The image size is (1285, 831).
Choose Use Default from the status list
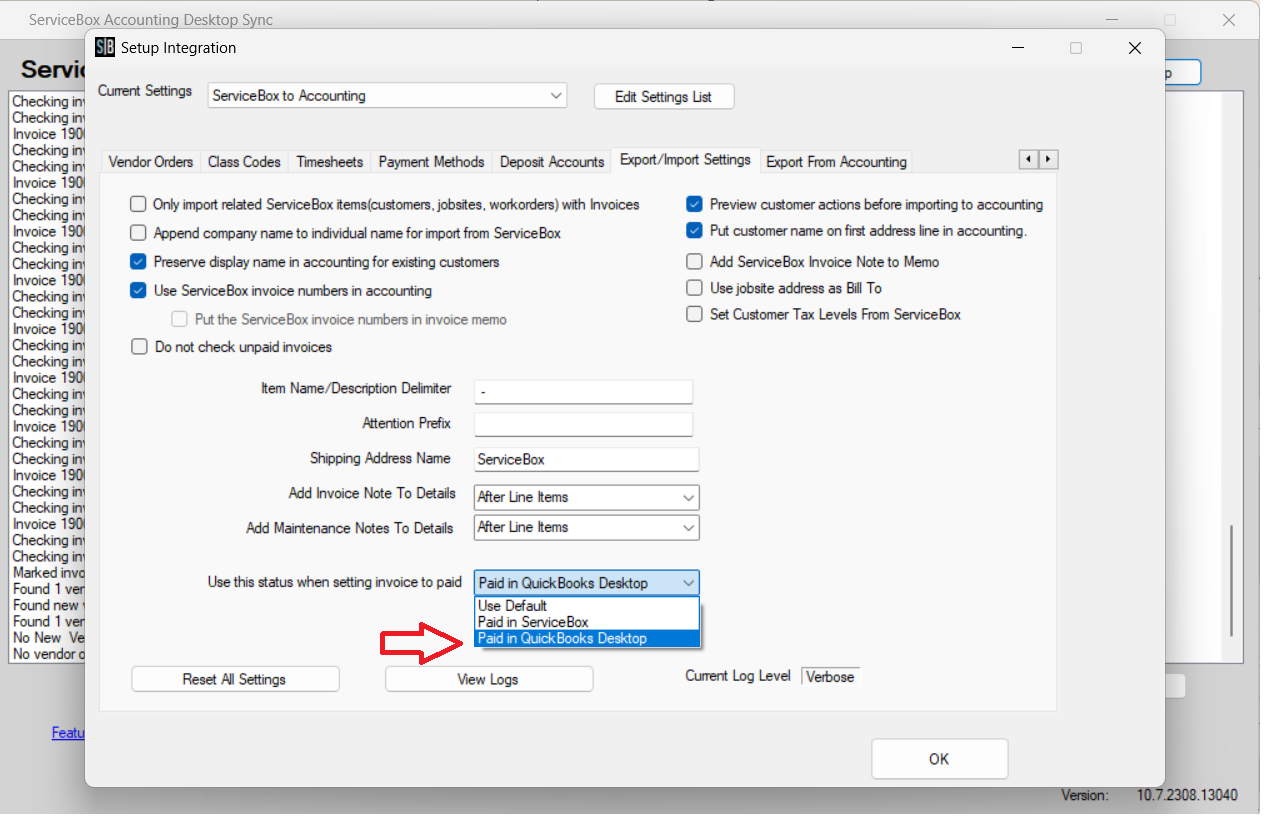(586, 606)
